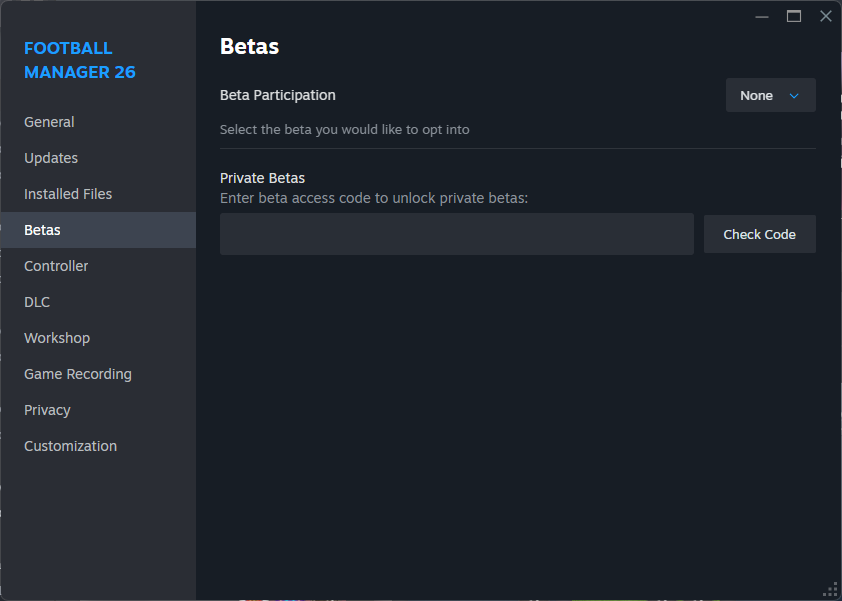Navigate to the Workshop tab
The image size is (842, 601).
[x=57, y=338]
